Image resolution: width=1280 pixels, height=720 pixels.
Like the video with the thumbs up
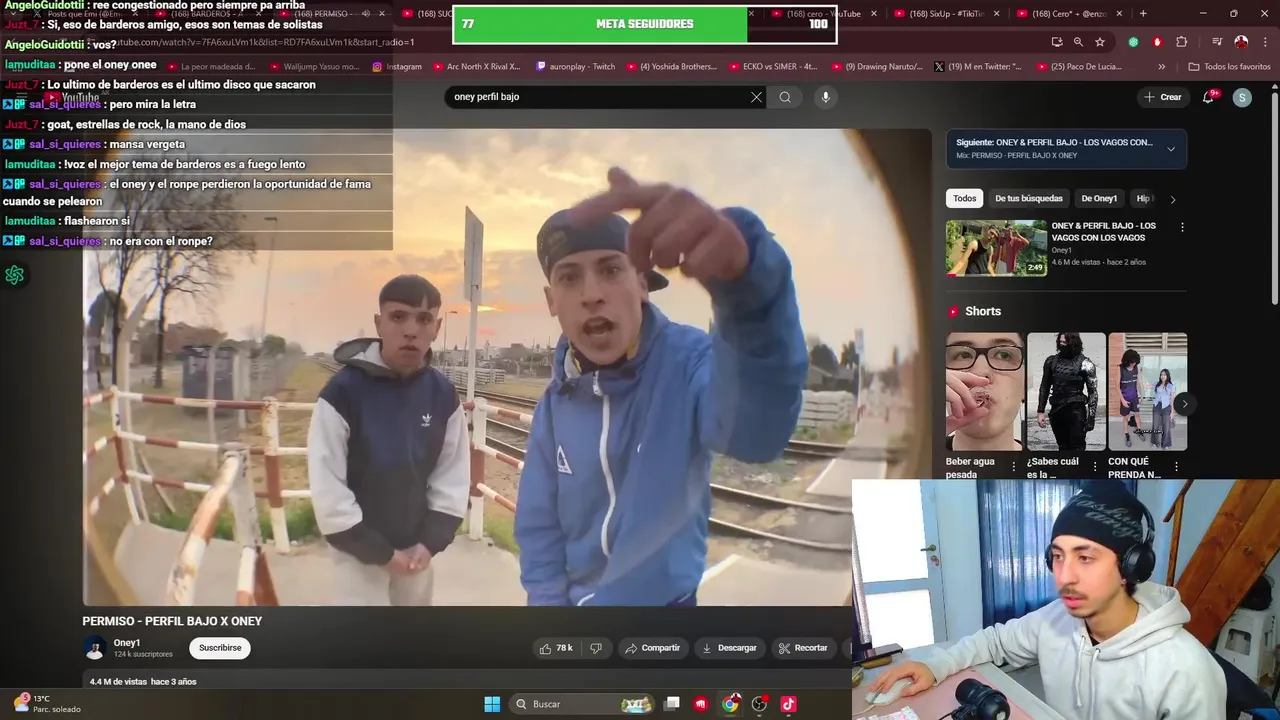pyautogui.click(x=556, y=648)
